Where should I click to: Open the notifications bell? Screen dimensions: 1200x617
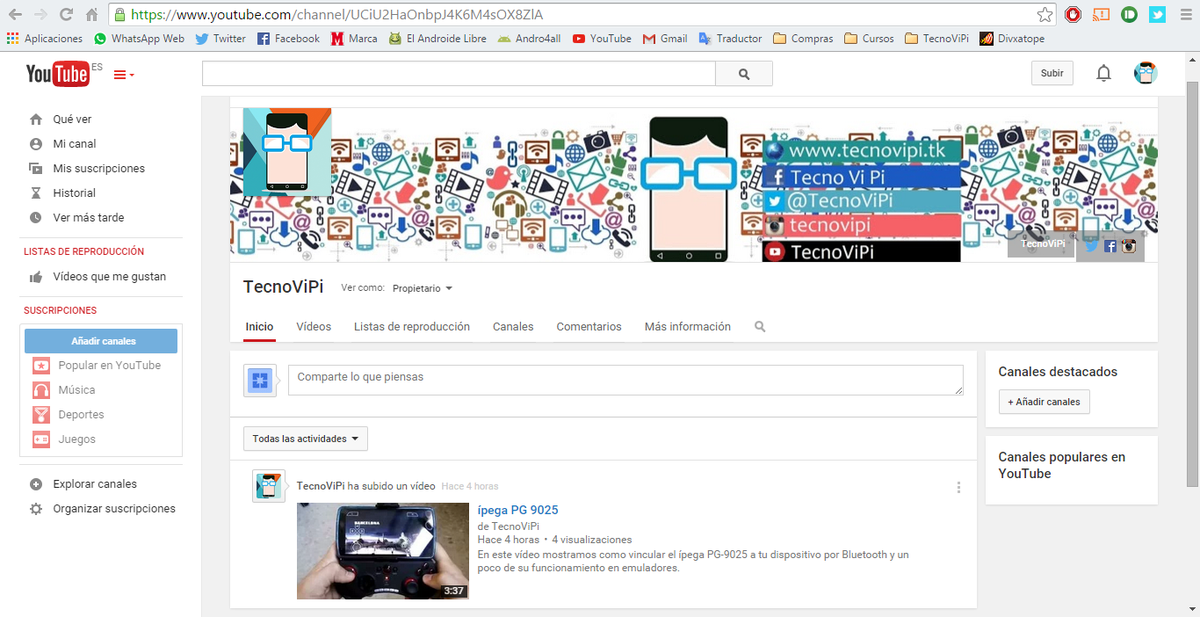(1104, 73)
